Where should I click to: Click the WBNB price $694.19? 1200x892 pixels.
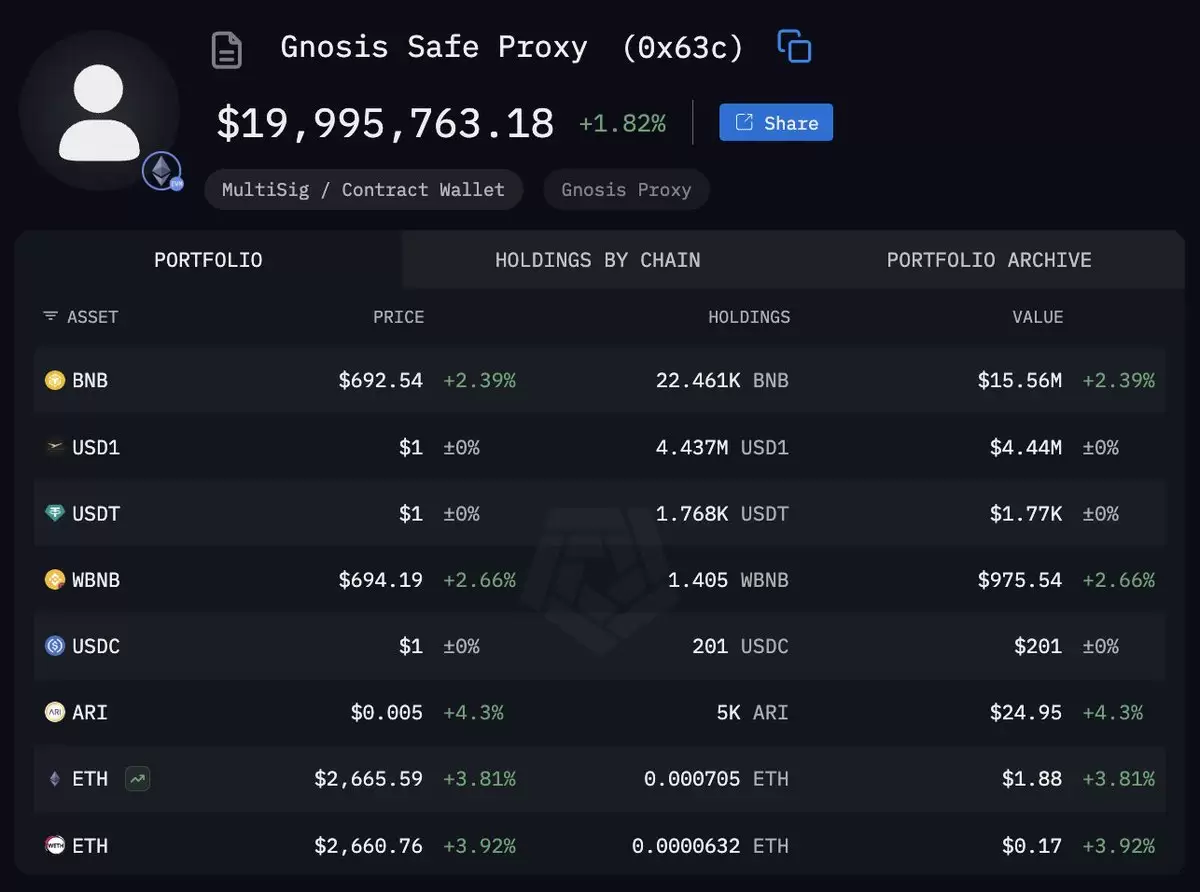click(381, 580)
